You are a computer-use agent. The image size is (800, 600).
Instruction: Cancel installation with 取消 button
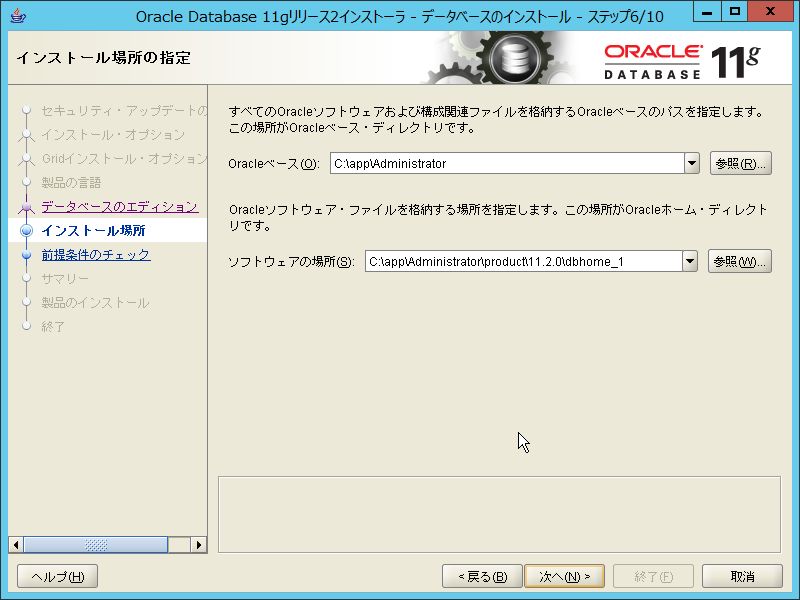pos(742,577)
